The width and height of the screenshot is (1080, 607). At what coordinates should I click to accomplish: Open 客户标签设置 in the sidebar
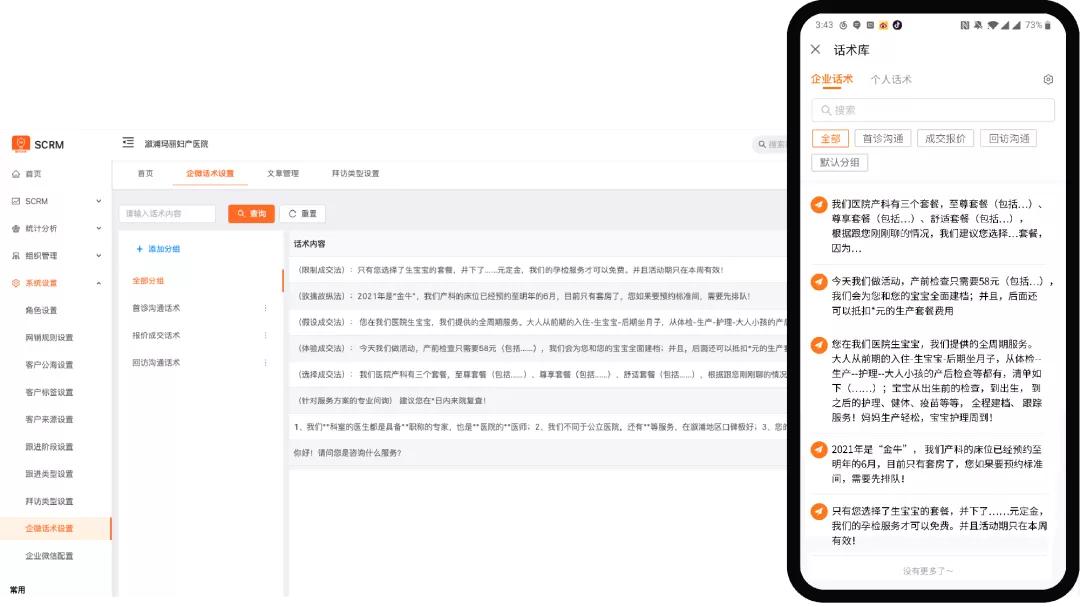click(x=49, y=392)
